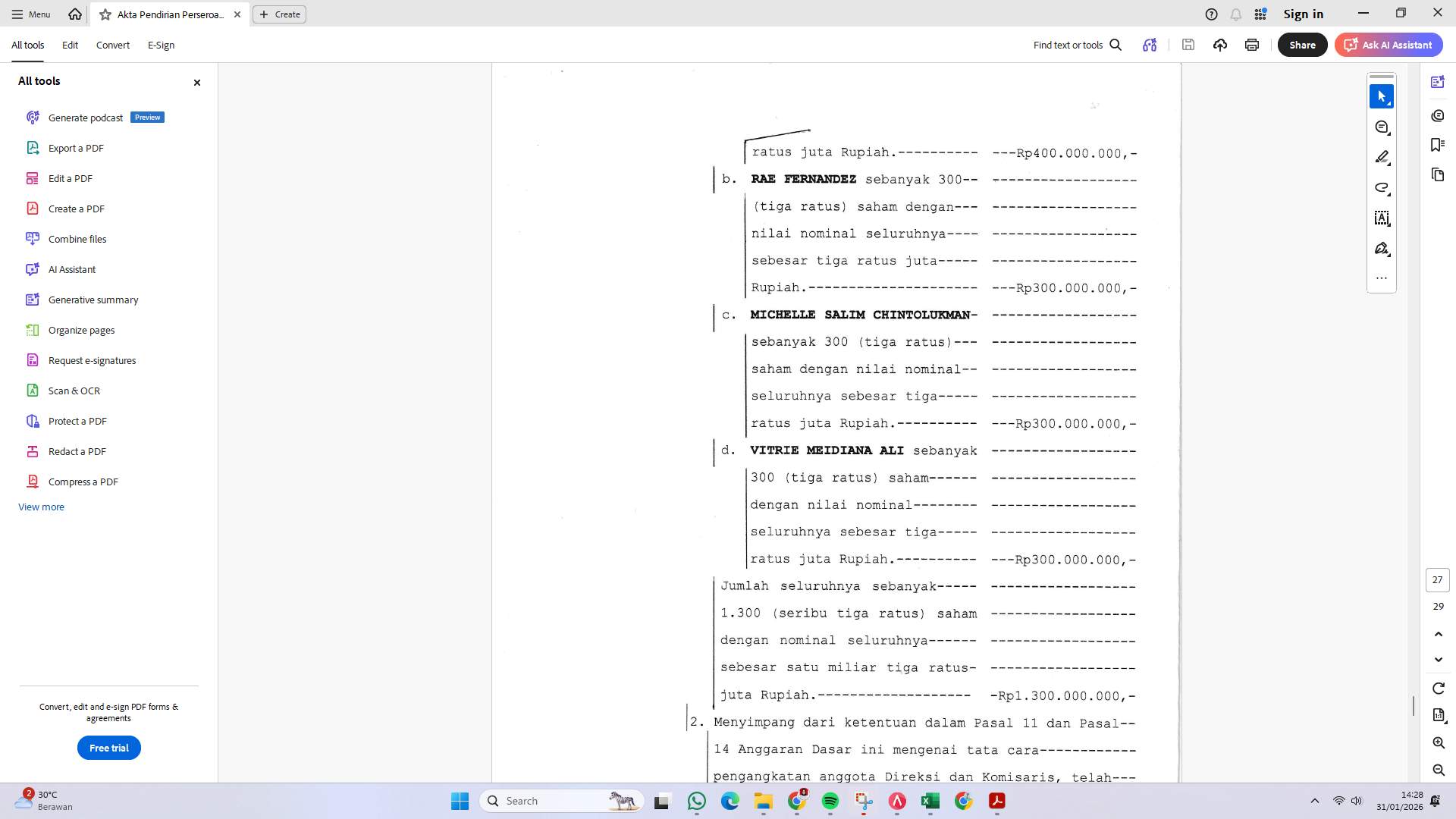Open the E-Sign menu
Viewport: 1456px width, 819px height.
[x=161, y=45]
